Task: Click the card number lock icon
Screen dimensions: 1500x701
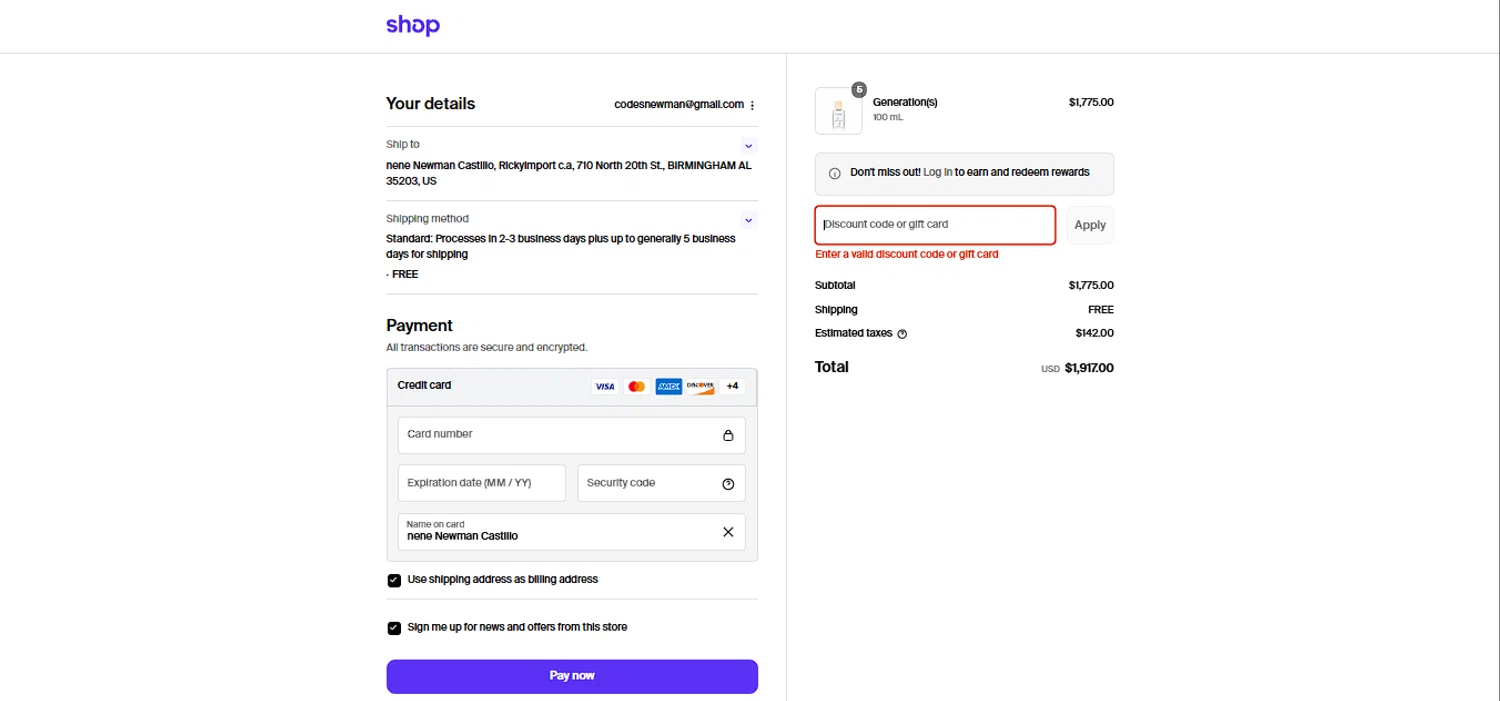Action: [728, 435]
